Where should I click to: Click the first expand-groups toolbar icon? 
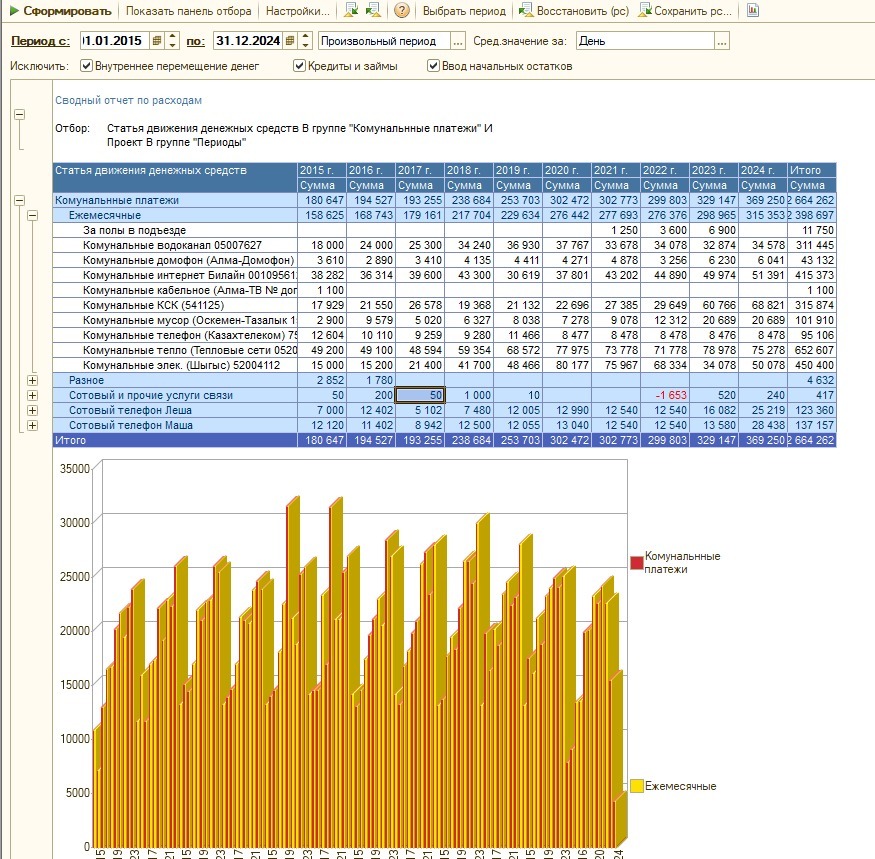tap(351, 12)
